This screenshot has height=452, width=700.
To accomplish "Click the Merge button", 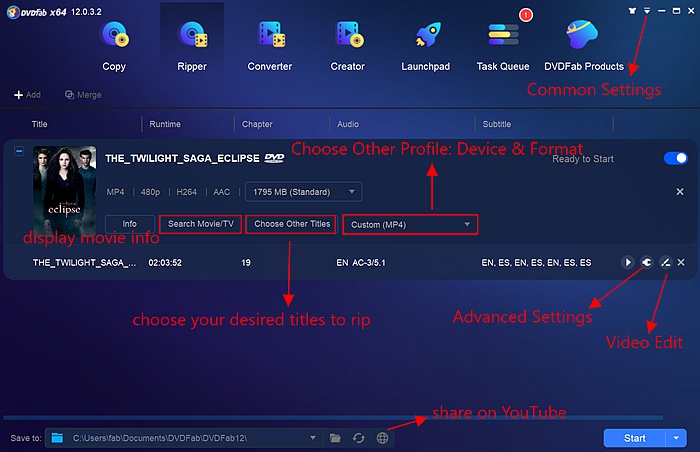I will [83, 95].
